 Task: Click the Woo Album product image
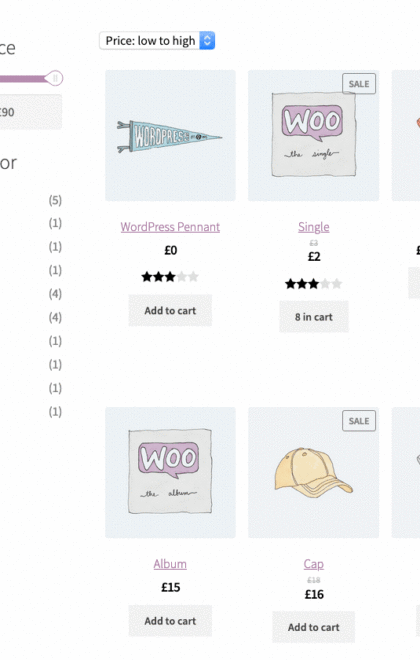[170, 472]
